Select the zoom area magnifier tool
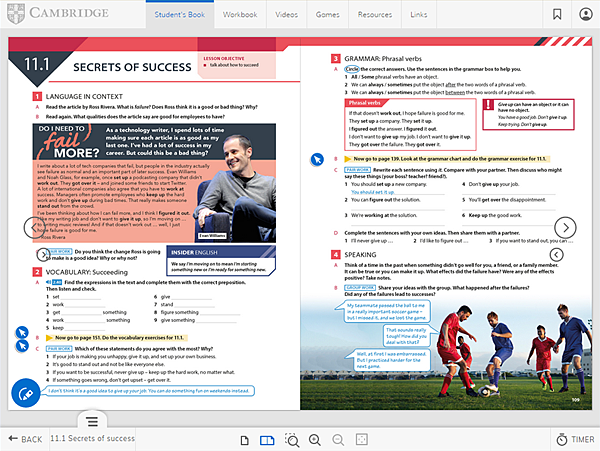 point(292,440)
